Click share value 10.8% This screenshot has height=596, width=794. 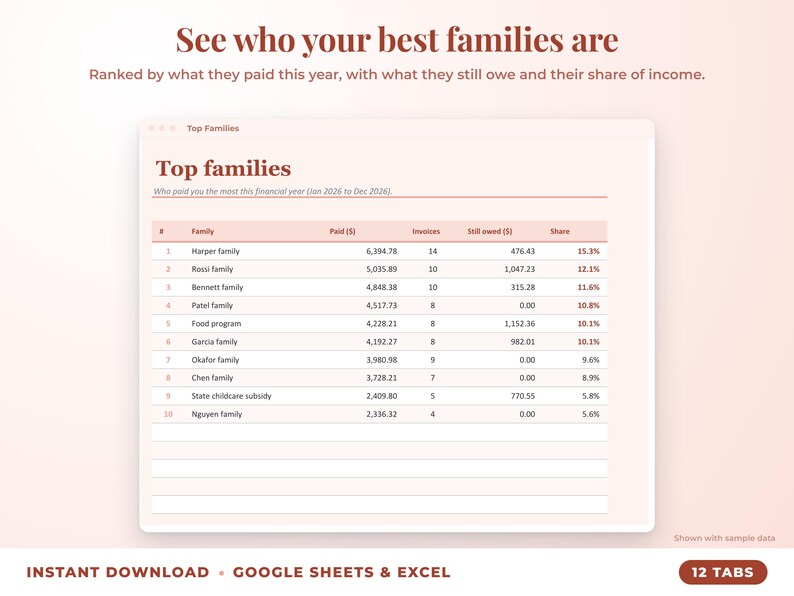coord(588,306)
